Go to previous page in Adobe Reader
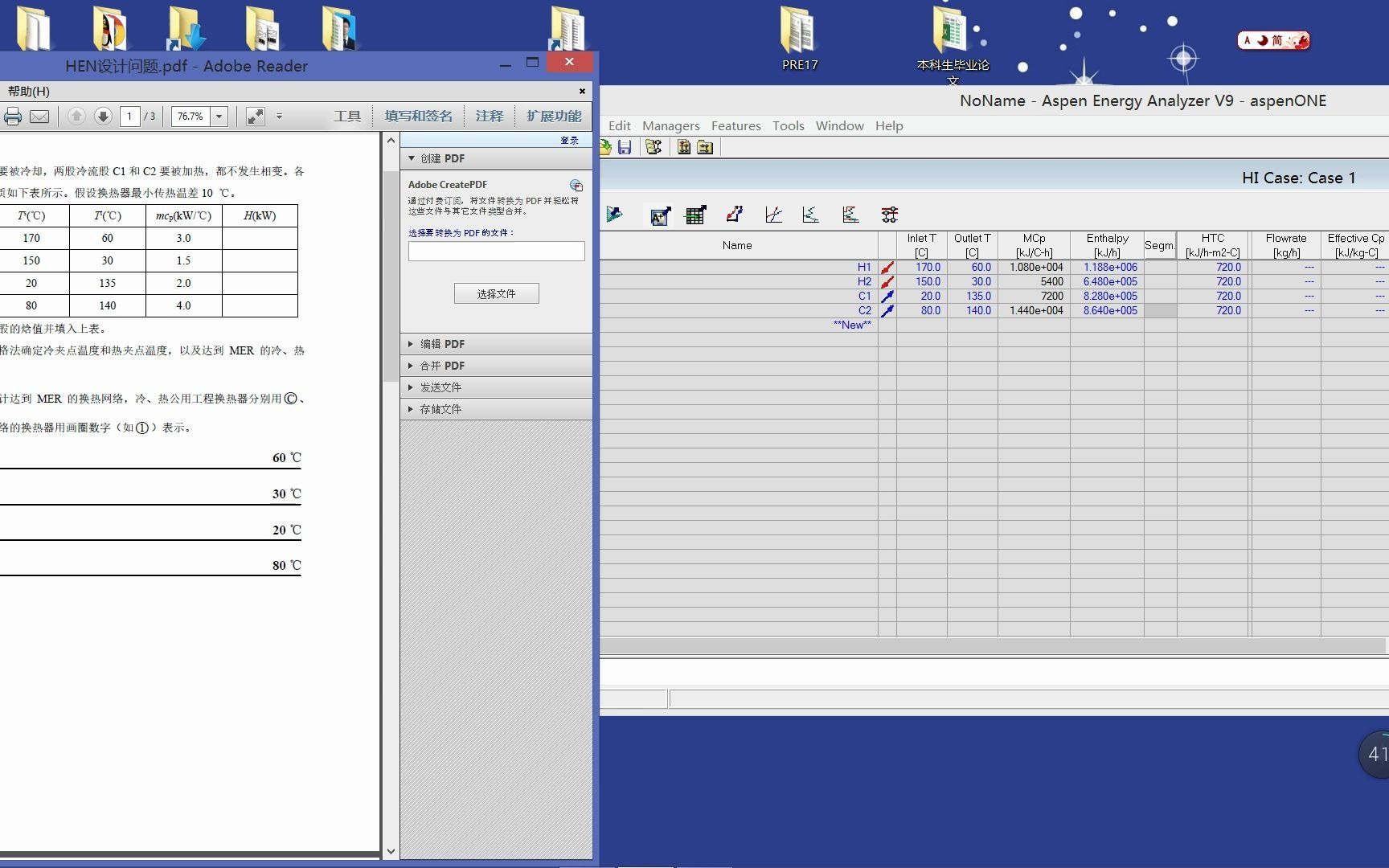1389x868 pixels. [x=76, y=117]
